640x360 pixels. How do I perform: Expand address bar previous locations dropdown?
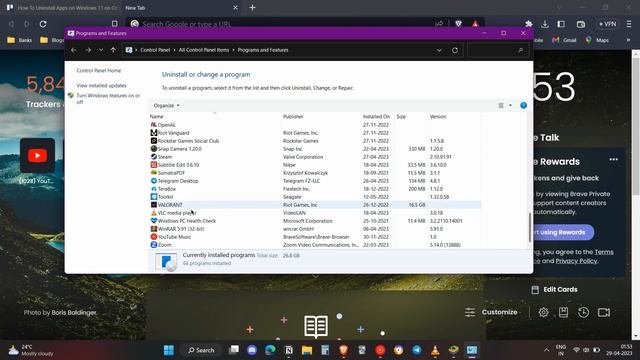click(x=439, y=50)
